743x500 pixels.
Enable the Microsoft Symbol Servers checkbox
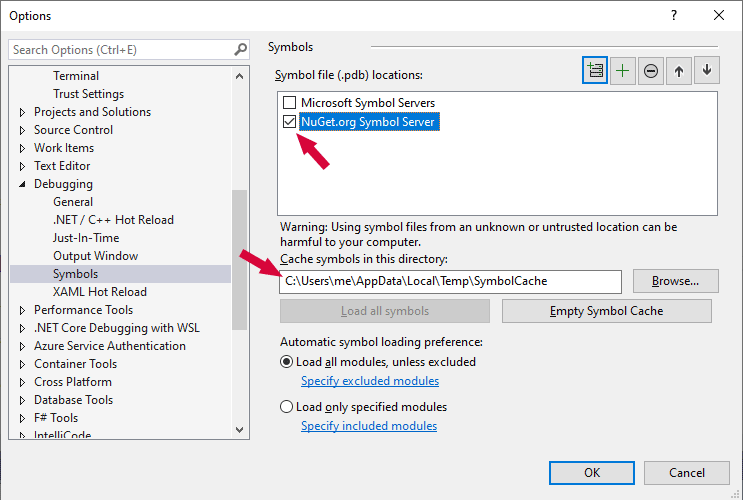point(290,103)
